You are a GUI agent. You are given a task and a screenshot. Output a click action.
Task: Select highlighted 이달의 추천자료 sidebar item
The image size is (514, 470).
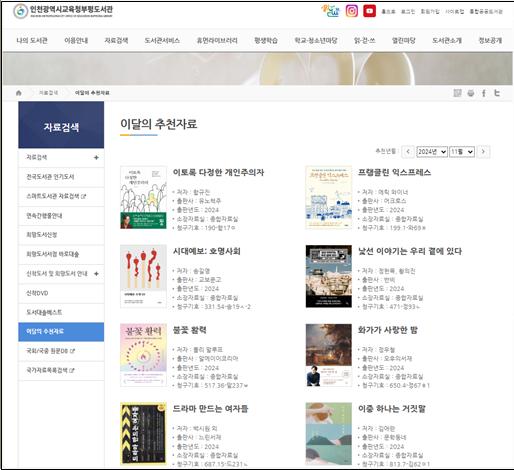tap(61, 332)
